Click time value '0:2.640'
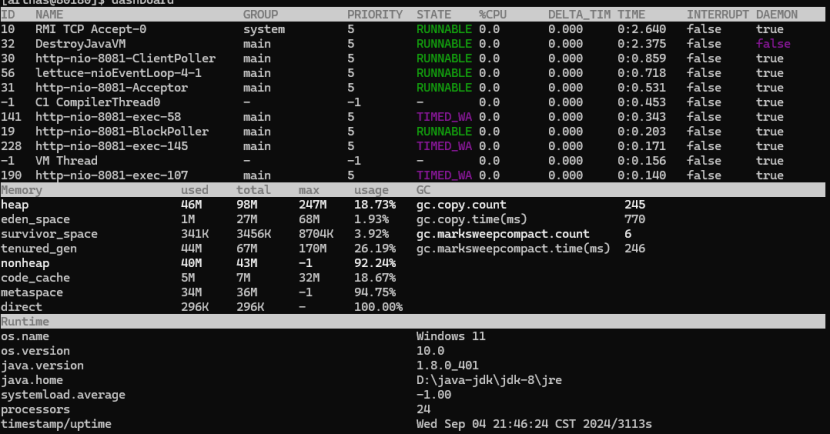The width and height of the screenshot is (830, 434). click(x=642, y=29)
